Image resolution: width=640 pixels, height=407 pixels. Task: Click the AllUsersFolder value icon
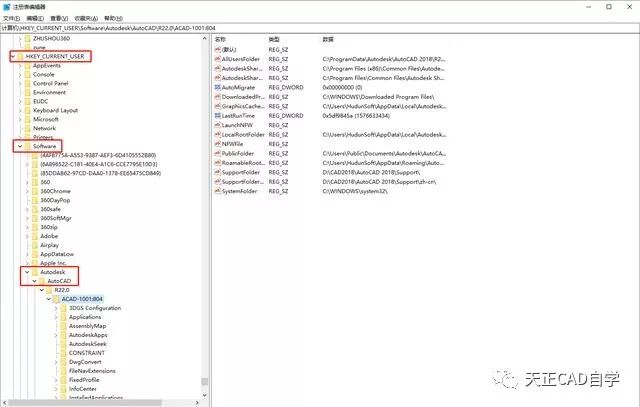pyautogui.click(x=218, y=59)
